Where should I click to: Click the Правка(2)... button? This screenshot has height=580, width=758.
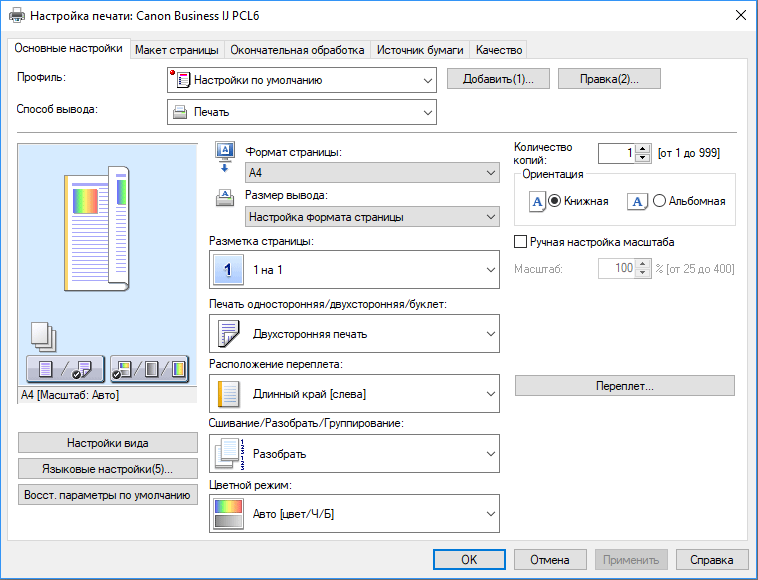coord(609,79)
